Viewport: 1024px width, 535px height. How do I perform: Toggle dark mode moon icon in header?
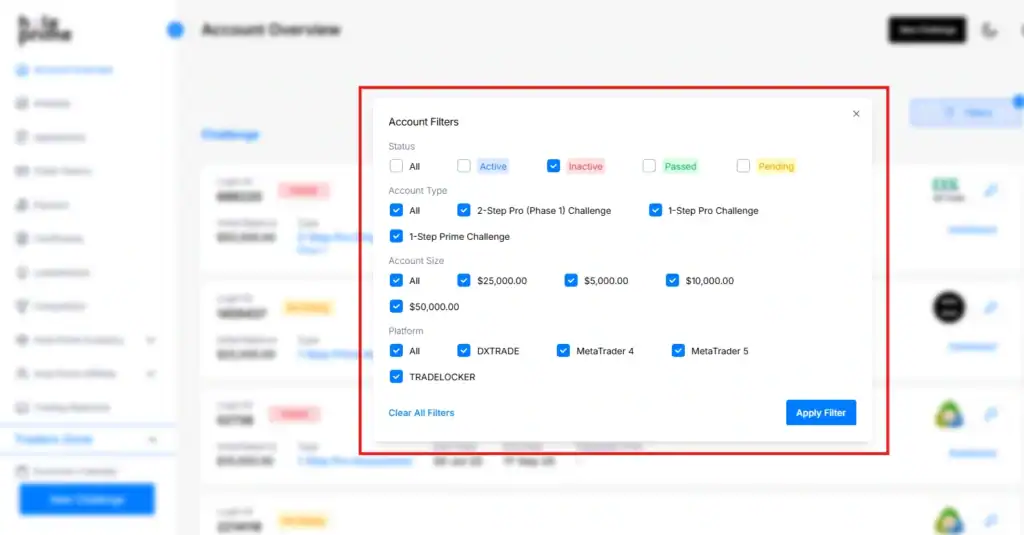[990, 30]
